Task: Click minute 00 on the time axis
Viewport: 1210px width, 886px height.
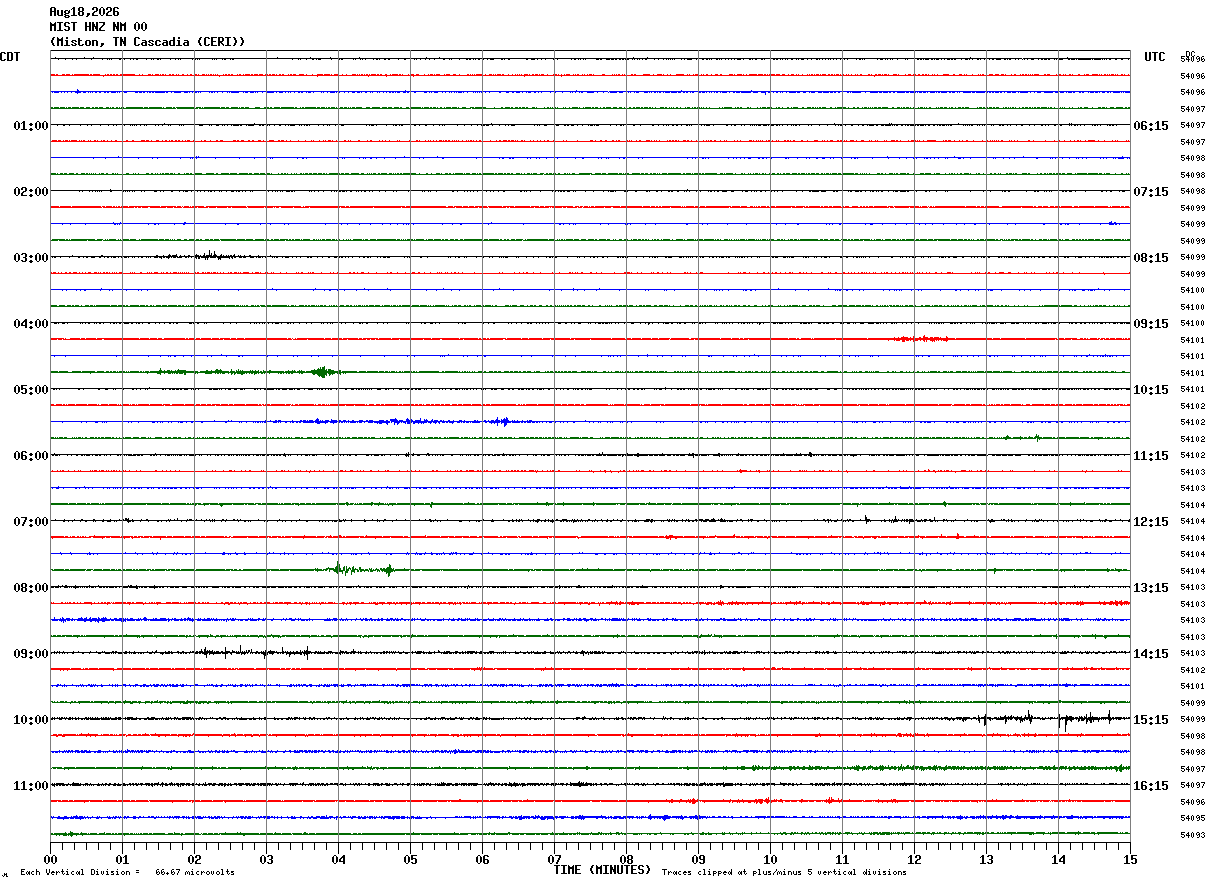Action: pos(51,859)
